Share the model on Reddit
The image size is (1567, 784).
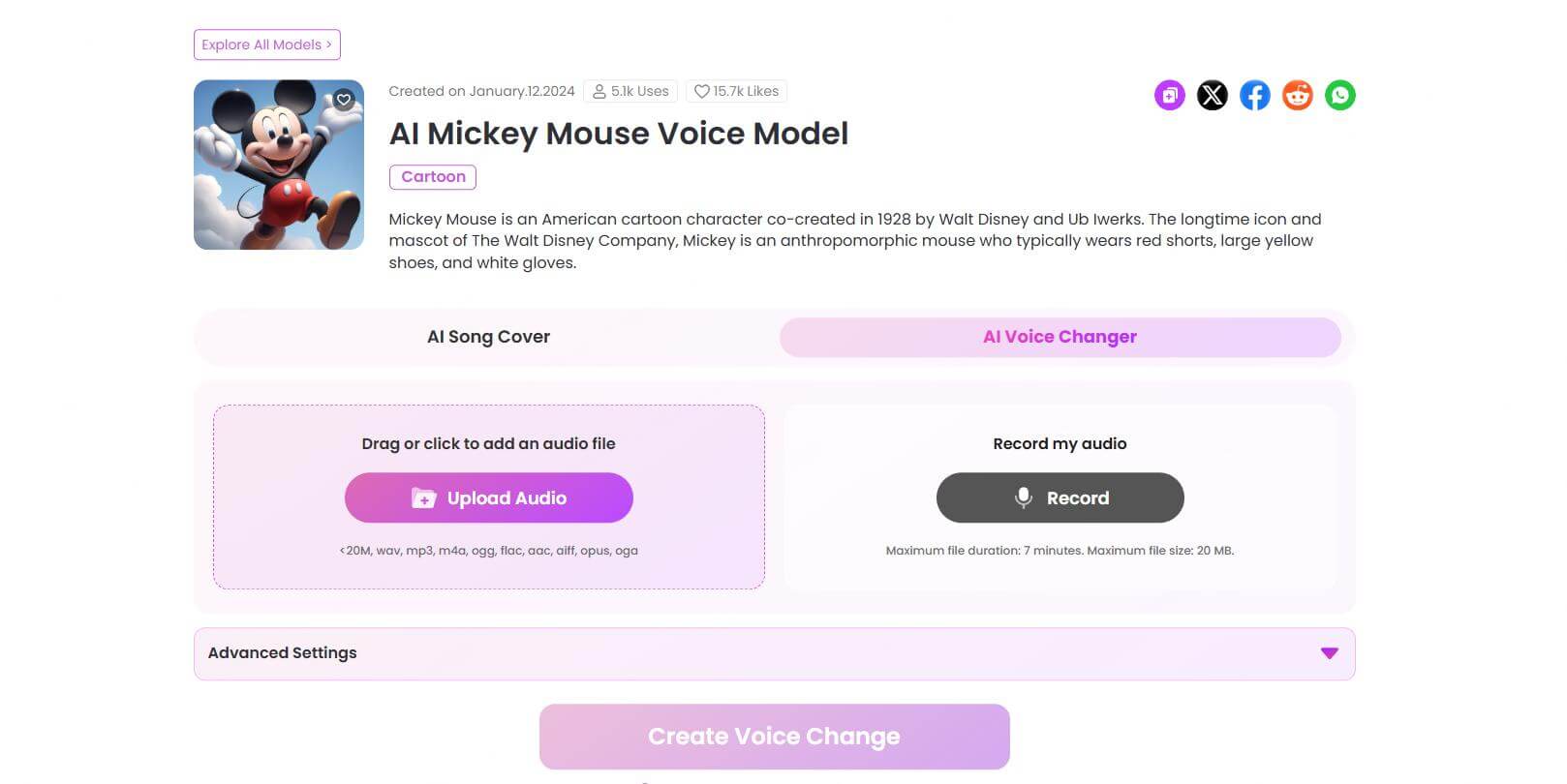click(x=1298, y=95)
